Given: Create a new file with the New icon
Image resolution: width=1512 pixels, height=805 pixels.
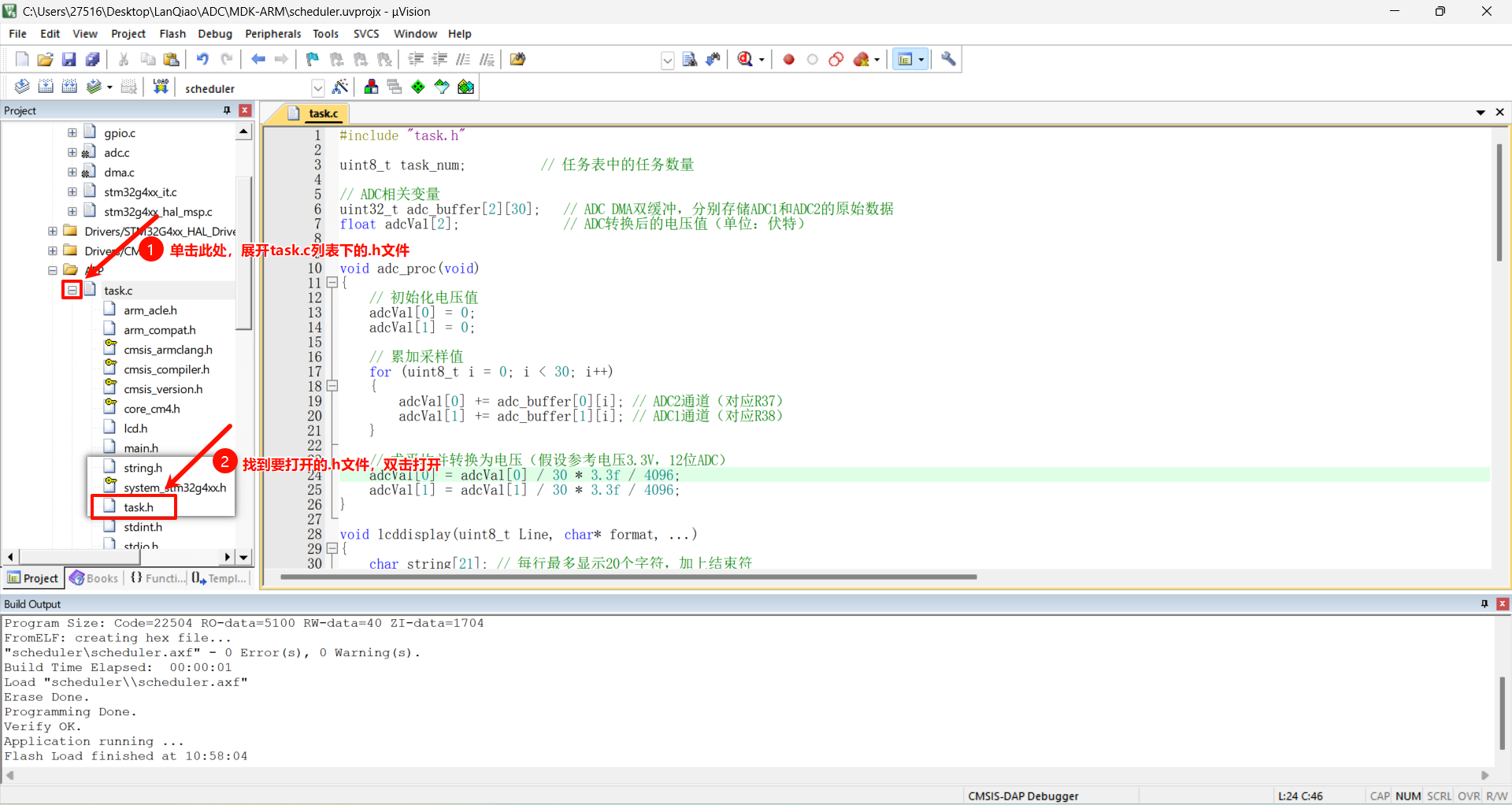Looking at the screenshot, I should [22, 59].
